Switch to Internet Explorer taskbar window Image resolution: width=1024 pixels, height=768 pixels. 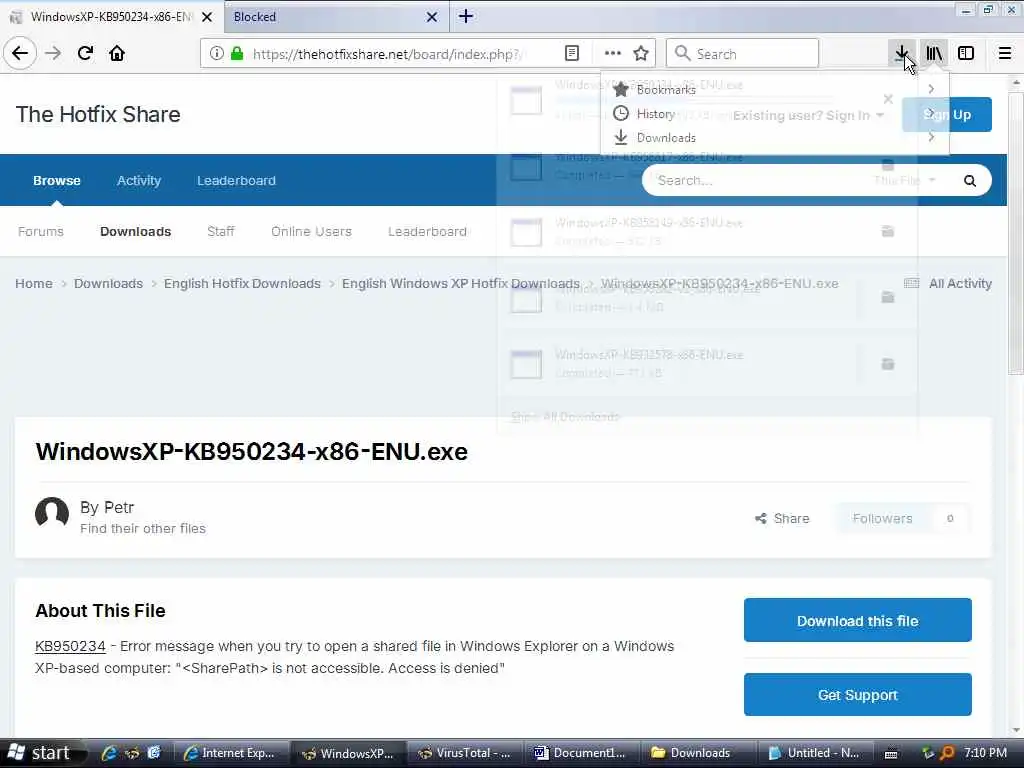(x=231, y=753)
